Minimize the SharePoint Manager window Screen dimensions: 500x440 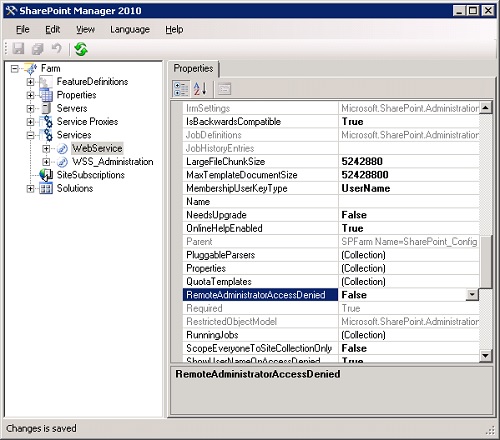tap(459, 11)
